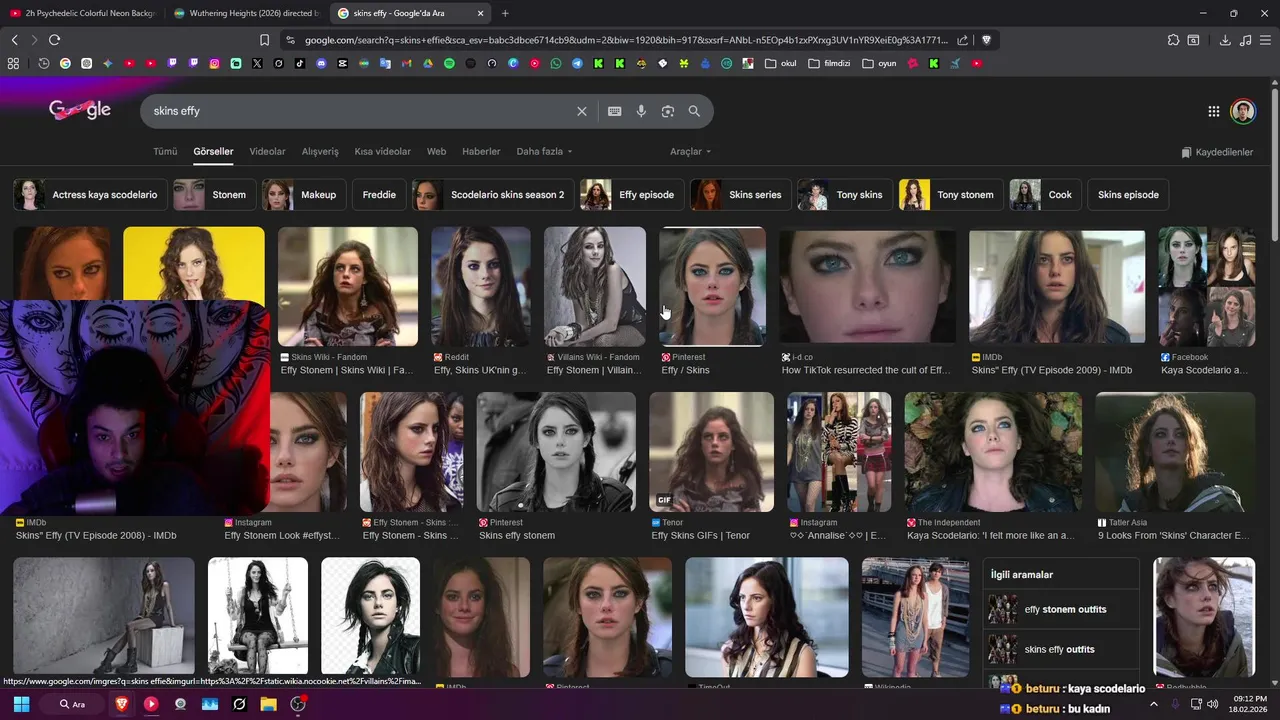Switch to the 'Web' results tab
Image resolution: width=1280 pixels, height=720 pixels.
(436, 152)
